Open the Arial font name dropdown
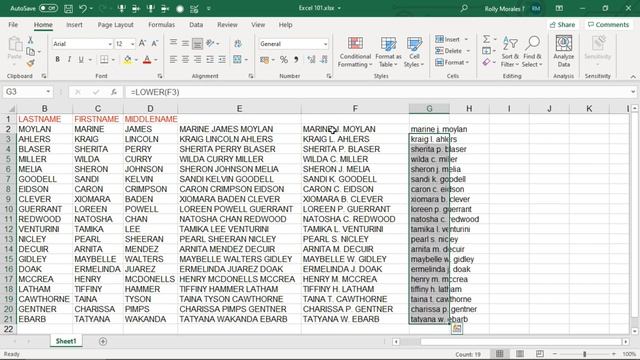Image resolution: width=640 pixels, height=360 pixels. 110,44
